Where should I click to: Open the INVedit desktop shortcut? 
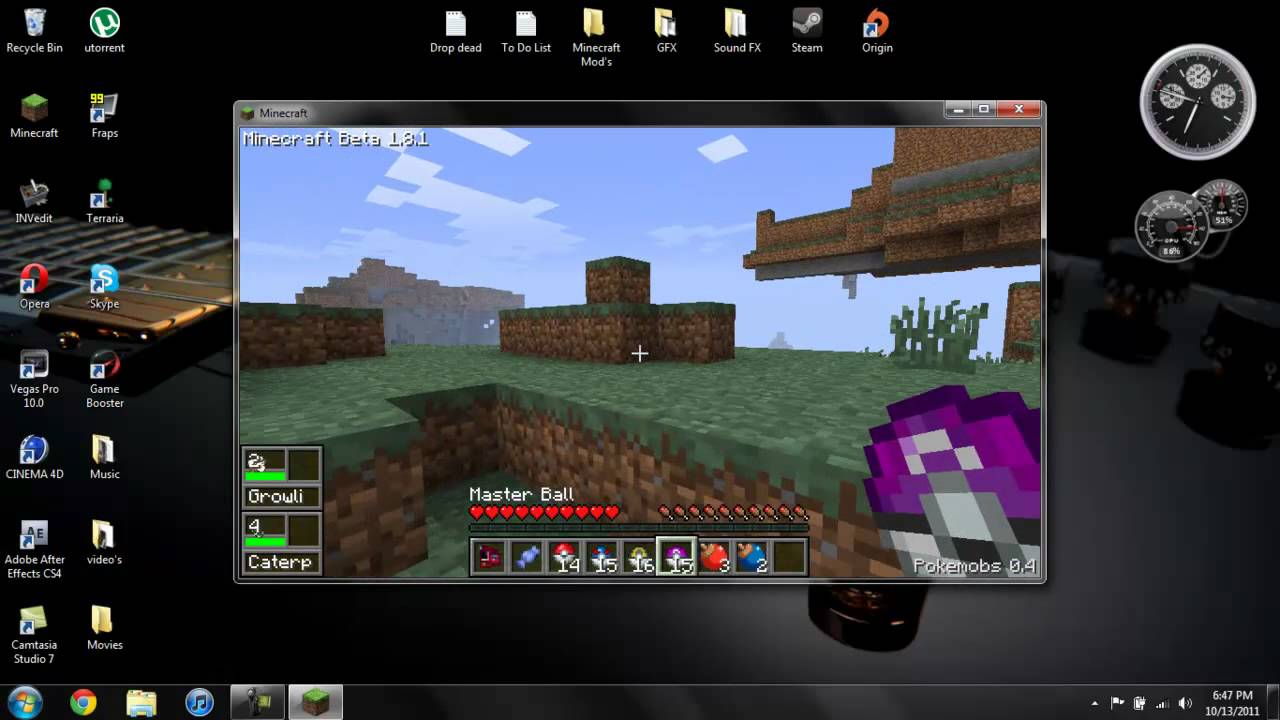pyautogui.click(x=34, y=201)
